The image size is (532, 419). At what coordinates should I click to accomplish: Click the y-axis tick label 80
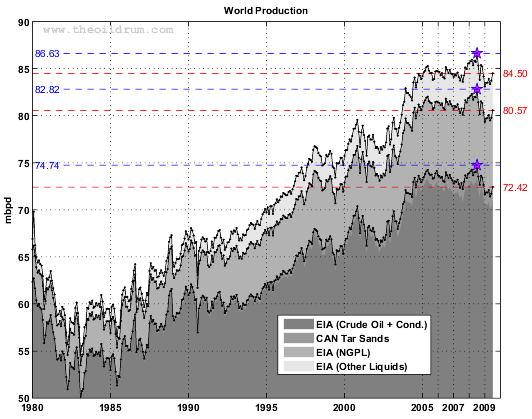pos(24,116)
